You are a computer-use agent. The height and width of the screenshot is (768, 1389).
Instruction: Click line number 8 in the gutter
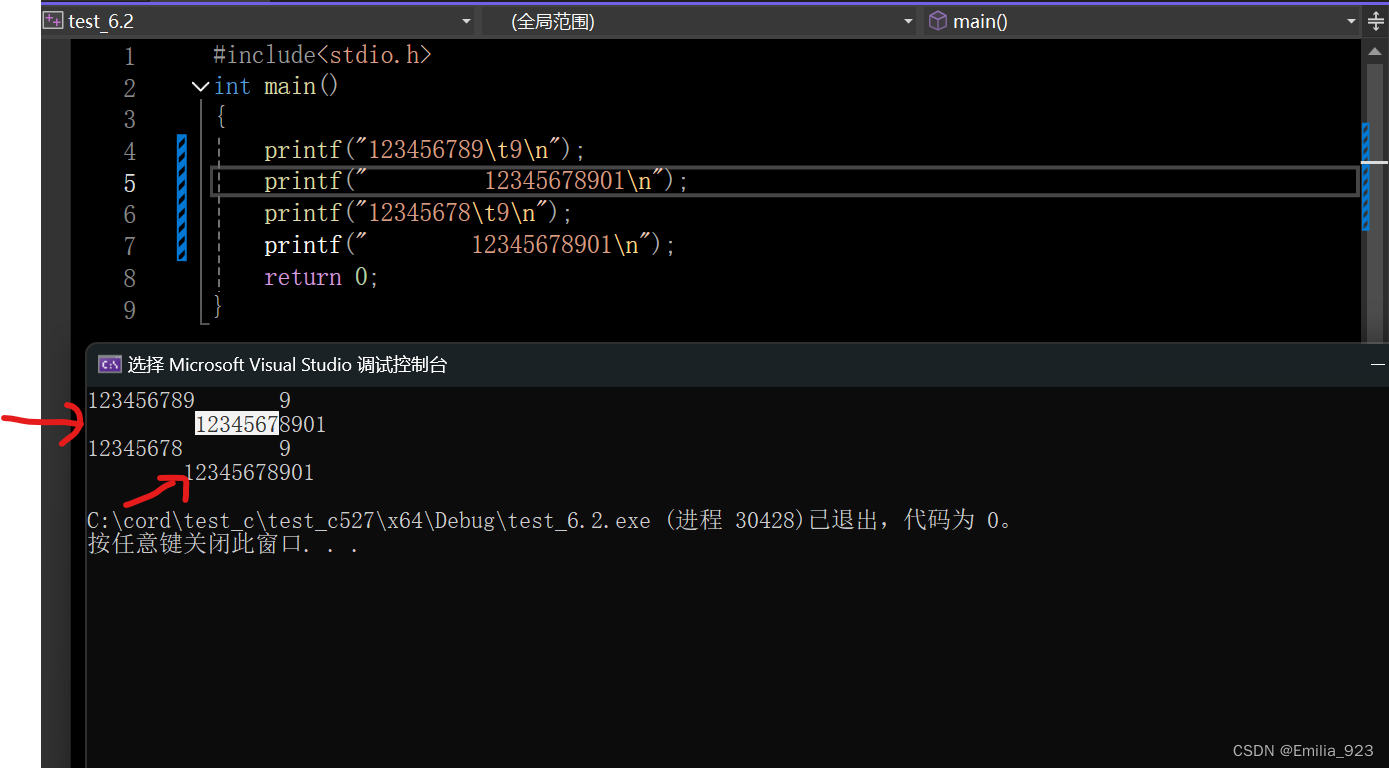pyautogui.click(x=129, y=279)
